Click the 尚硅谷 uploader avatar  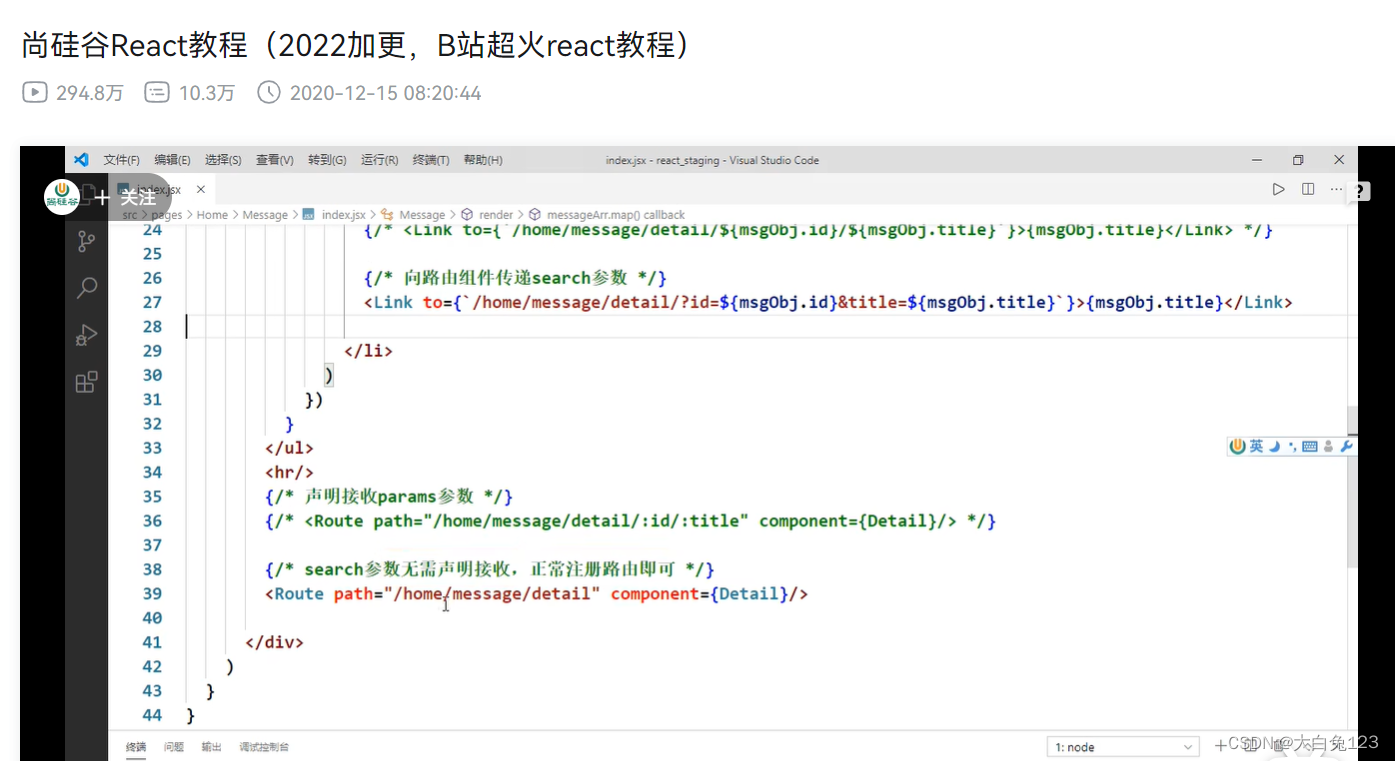point(62,197)
